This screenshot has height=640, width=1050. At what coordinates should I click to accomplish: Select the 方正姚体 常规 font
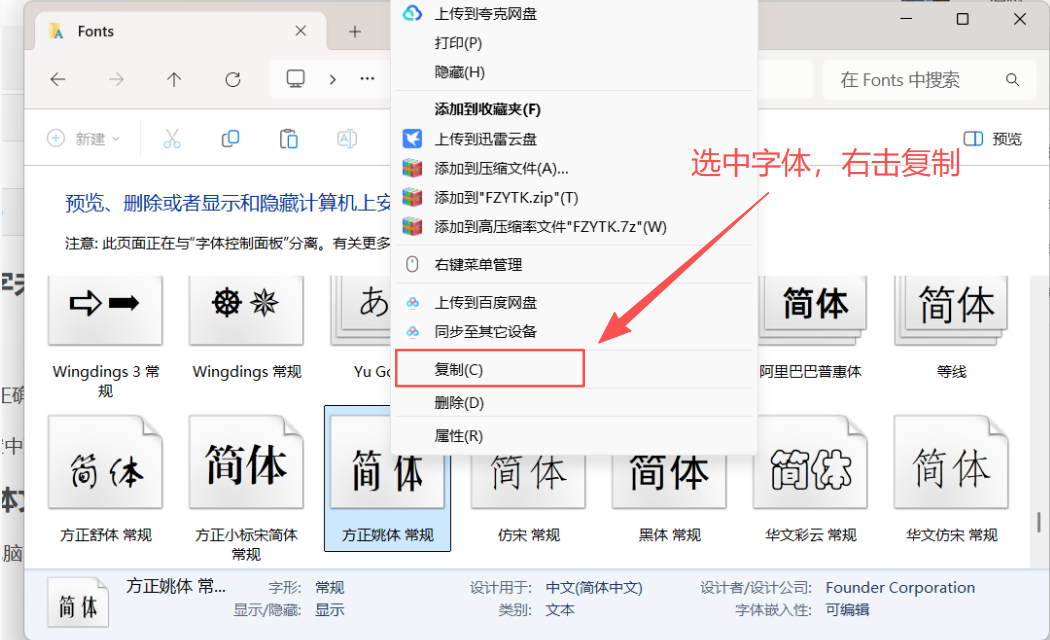click(387, 479)
